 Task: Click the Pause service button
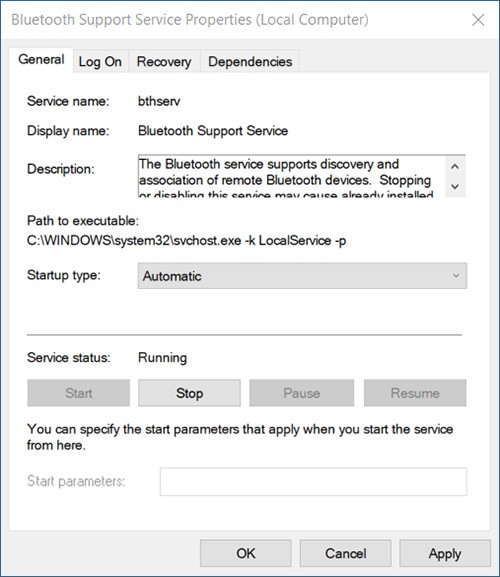point(302,393)
